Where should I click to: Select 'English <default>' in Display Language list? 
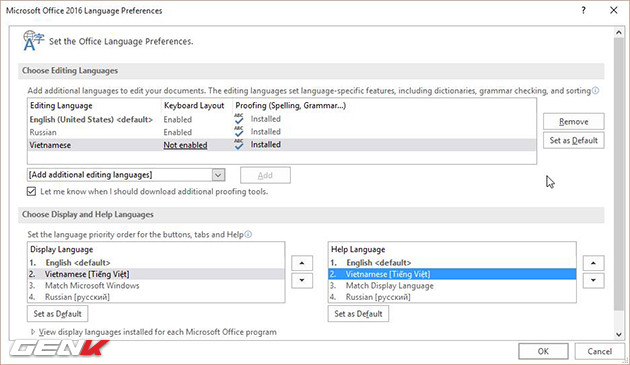[x=156, y=262]
